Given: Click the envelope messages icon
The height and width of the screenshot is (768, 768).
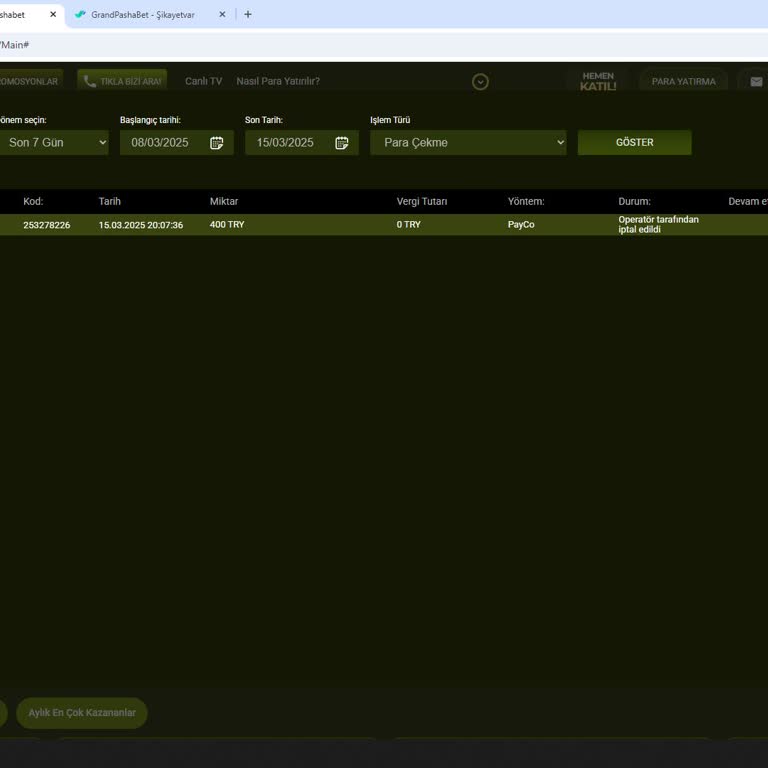Looking at the screenshot, I should tap(756, 82).
